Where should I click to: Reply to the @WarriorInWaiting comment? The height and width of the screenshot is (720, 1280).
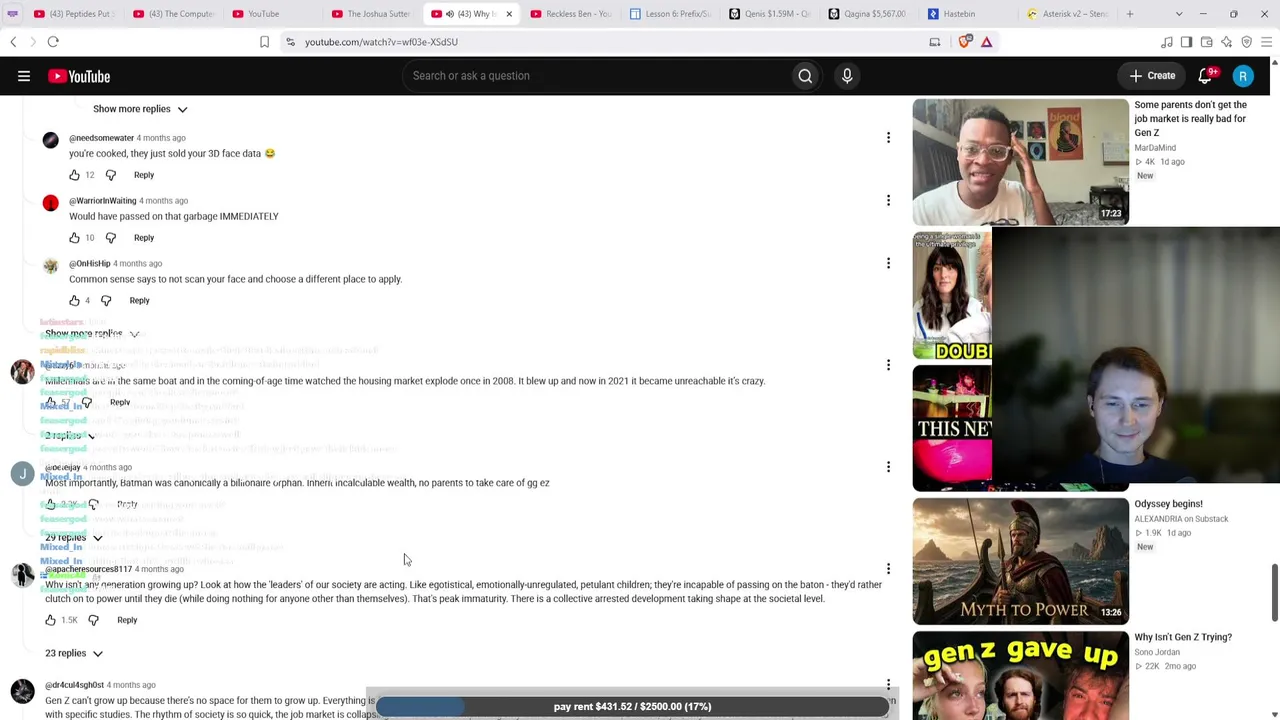(144, 238)
